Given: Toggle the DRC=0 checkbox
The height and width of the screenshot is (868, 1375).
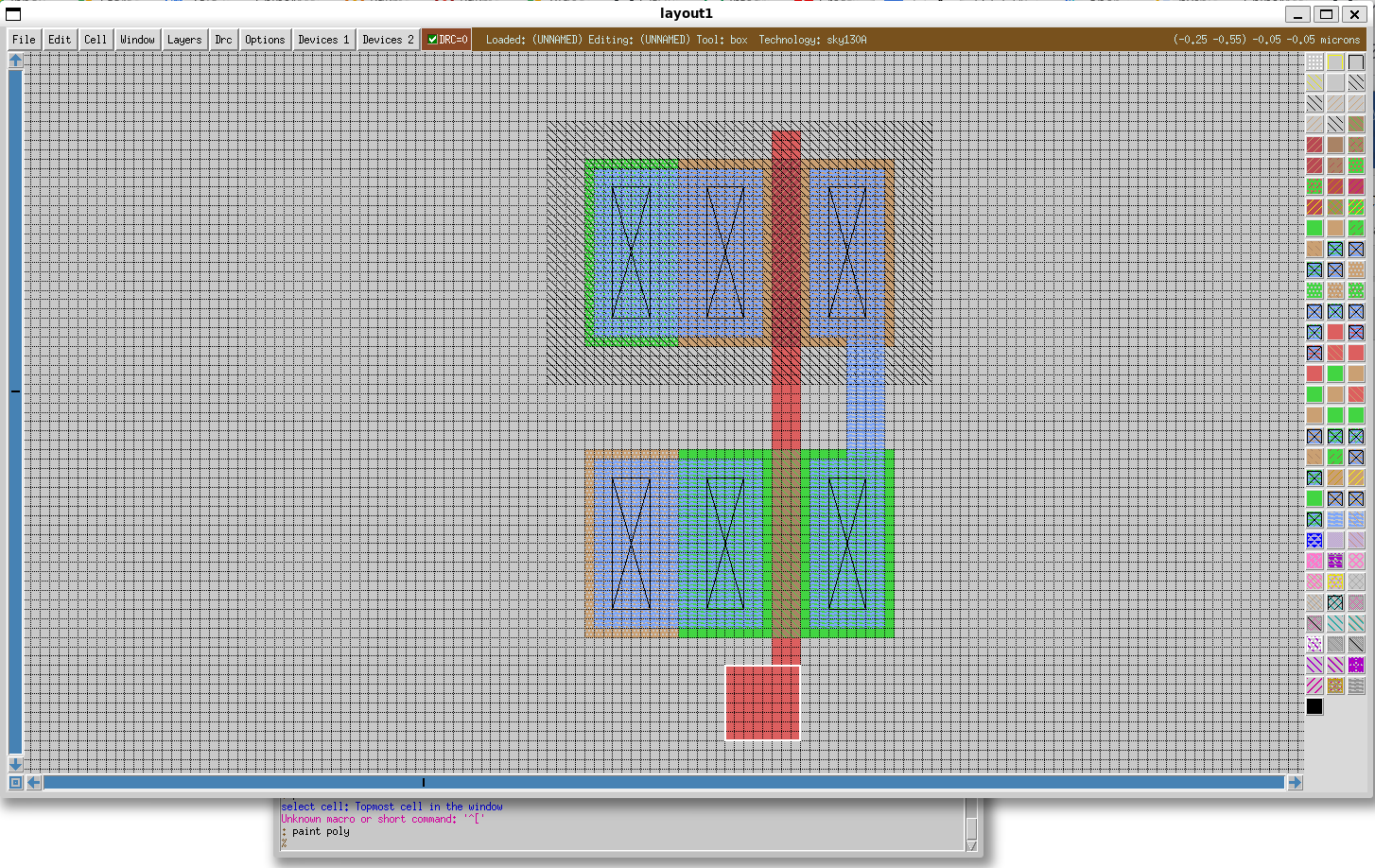Looking at the screenshot, I should (446, 40).
